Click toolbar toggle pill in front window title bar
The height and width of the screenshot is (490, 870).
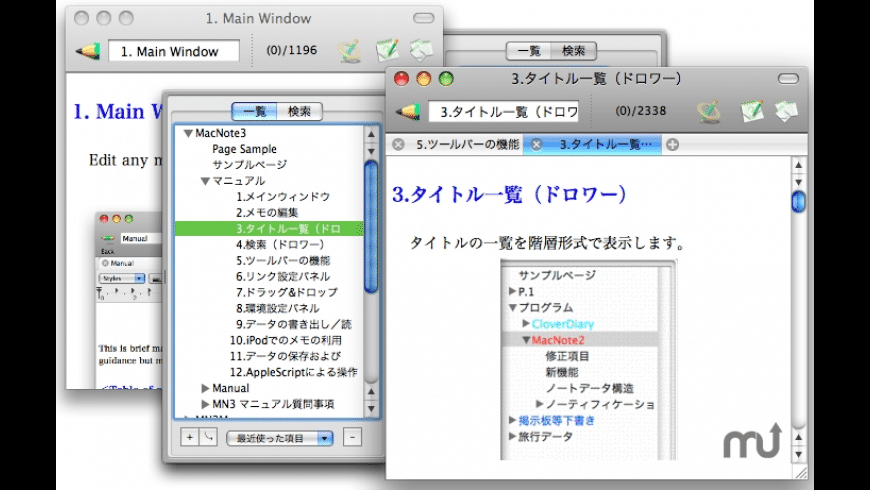(x=788, y=79)
